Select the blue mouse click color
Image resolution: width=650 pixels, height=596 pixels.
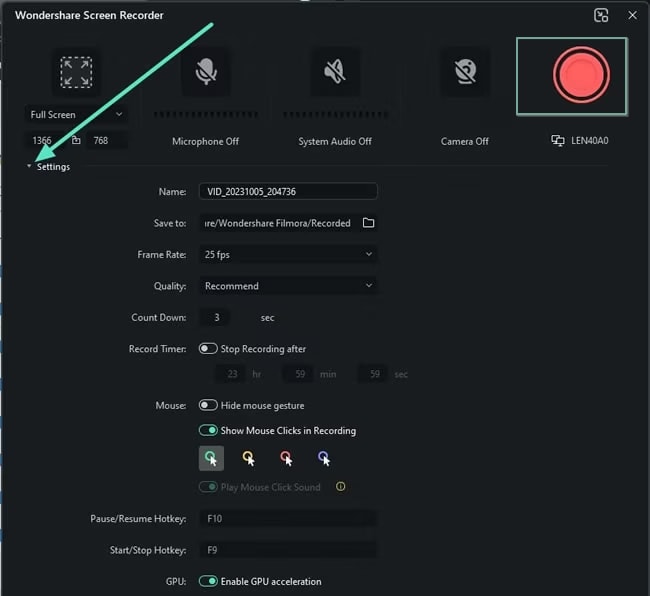point(324,458)
